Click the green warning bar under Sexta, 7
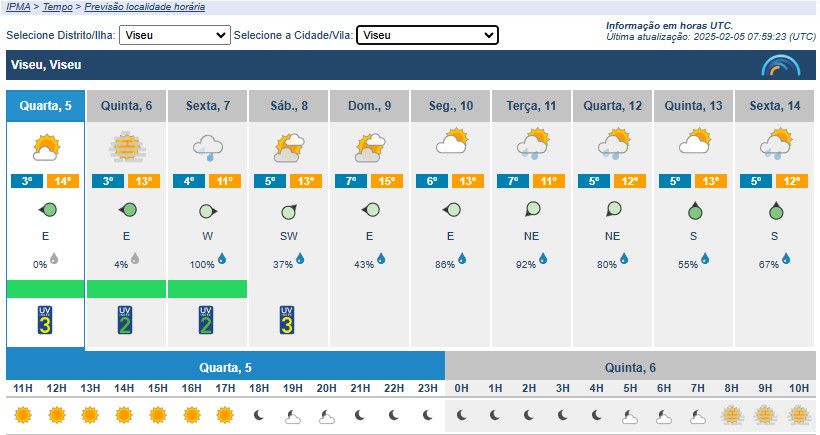 (208, 289)
